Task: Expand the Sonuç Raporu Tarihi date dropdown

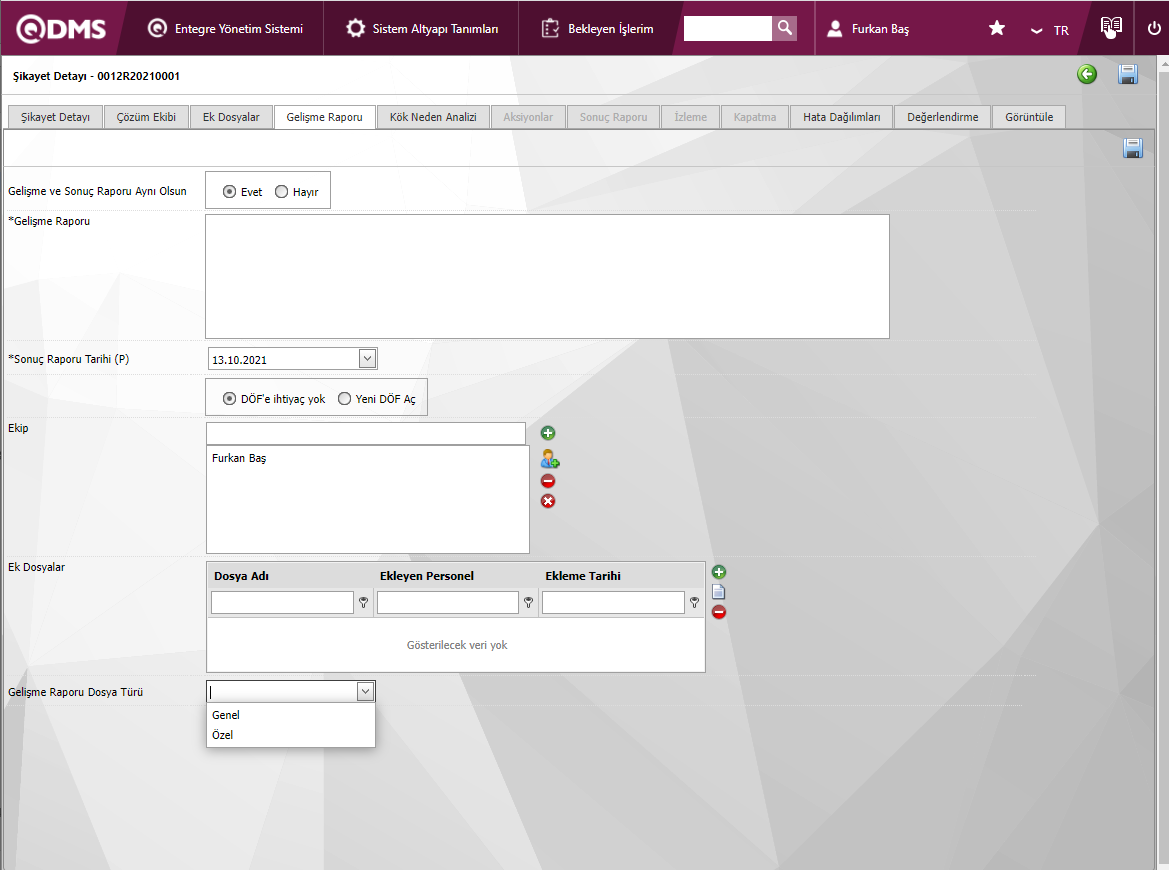Action: click(x=367, y=359)
